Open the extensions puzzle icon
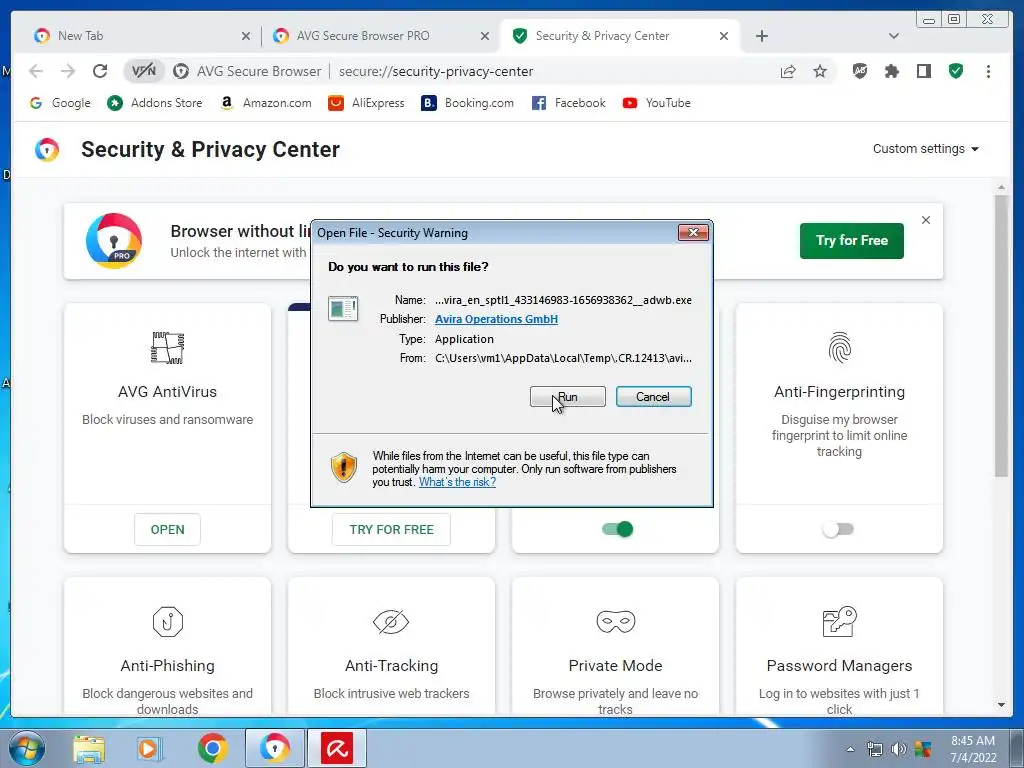 (891, 71)
